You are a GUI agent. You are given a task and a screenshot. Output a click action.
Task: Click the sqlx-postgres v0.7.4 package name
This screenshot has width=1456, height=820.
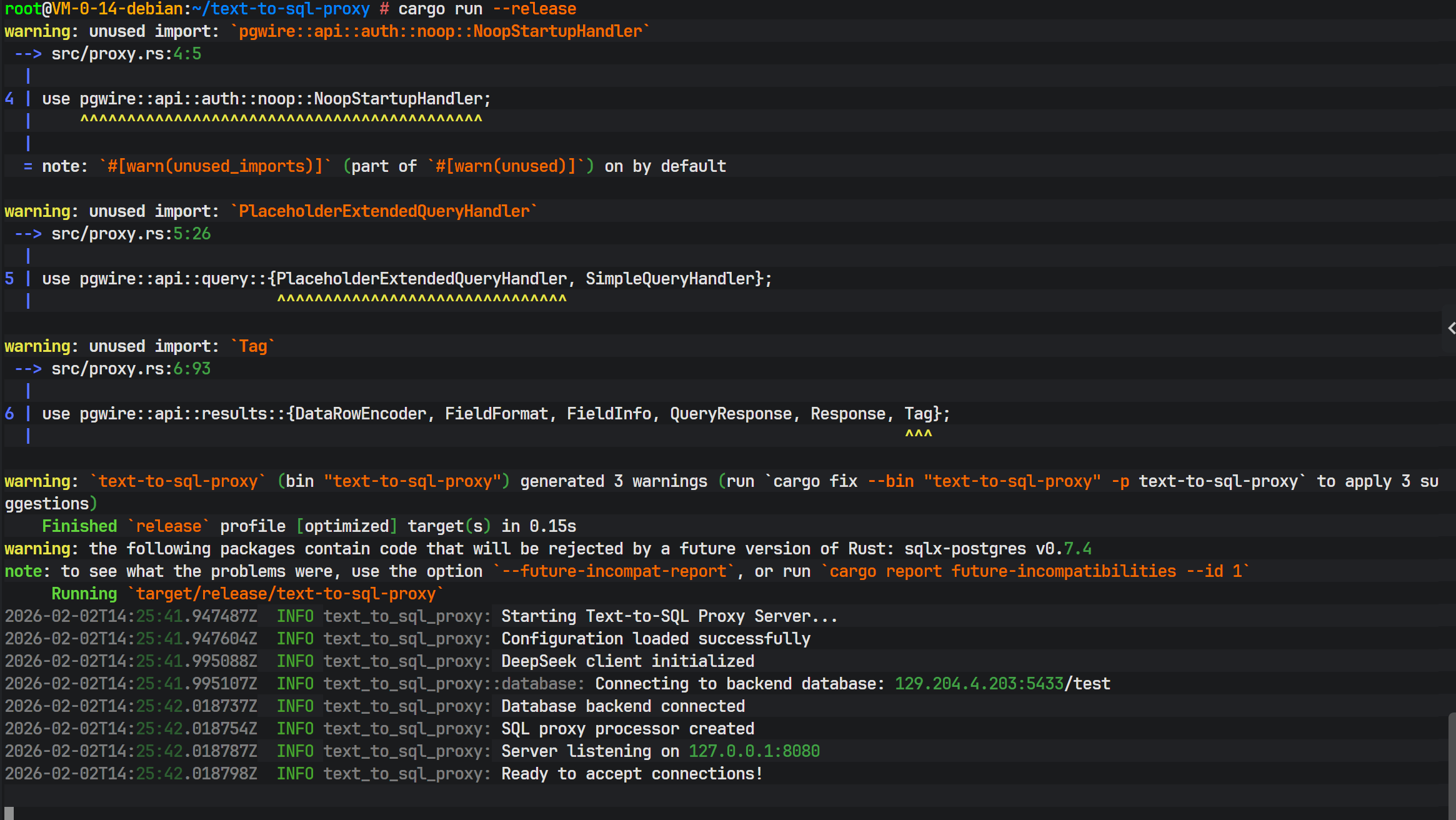pos(997,549)
